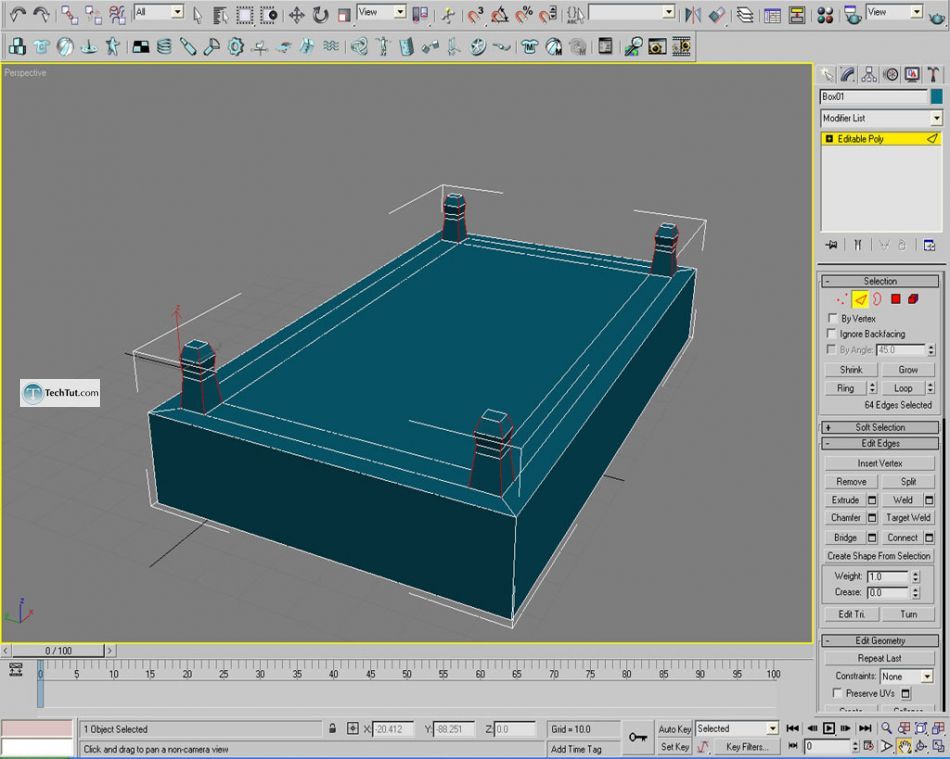950x759 pixels.
Task: Collapse the Edit Geometry rollout
Action: click(x=880, y=640)
